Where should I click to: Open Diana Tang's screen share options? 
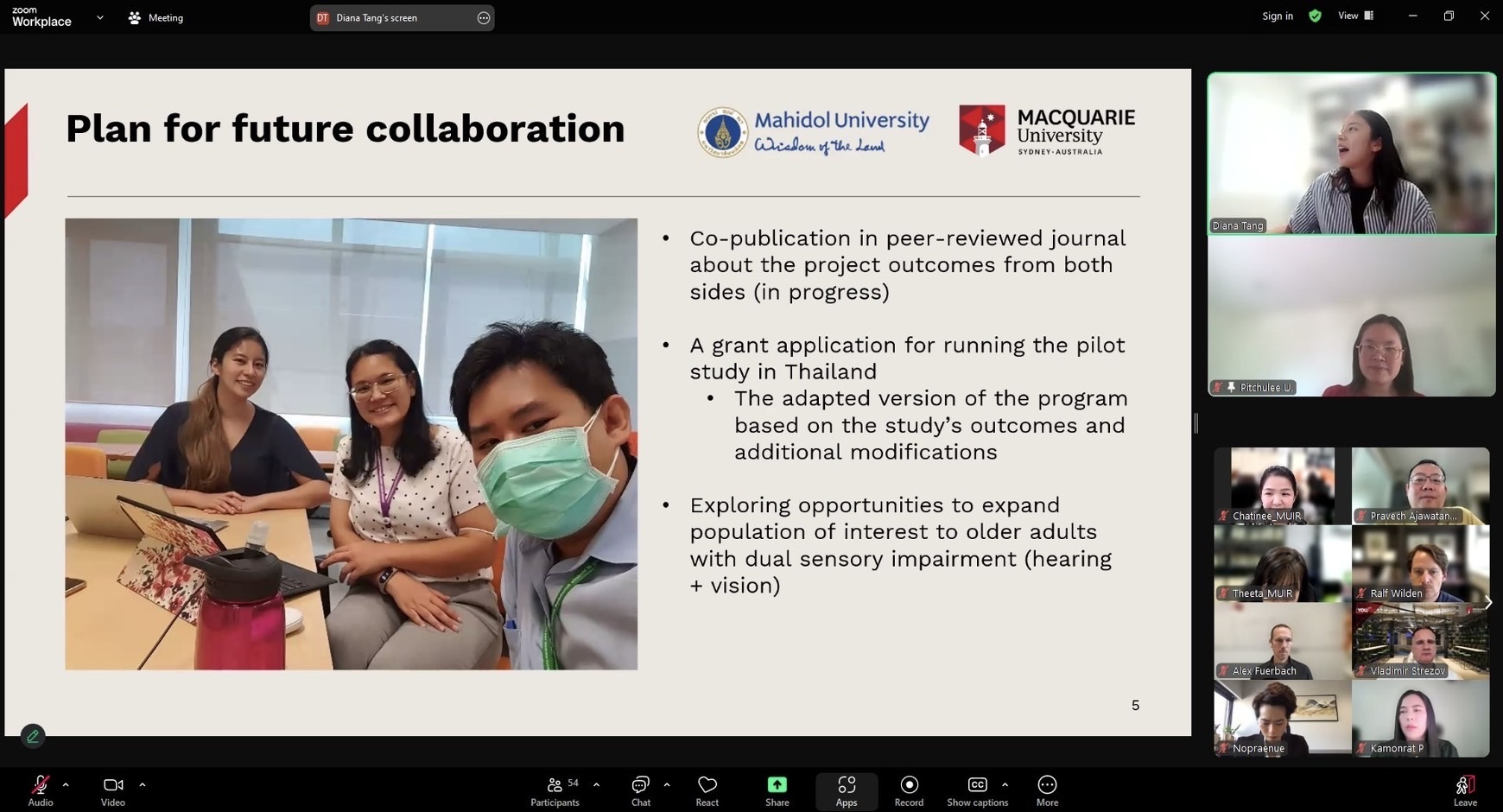point(484,18)
